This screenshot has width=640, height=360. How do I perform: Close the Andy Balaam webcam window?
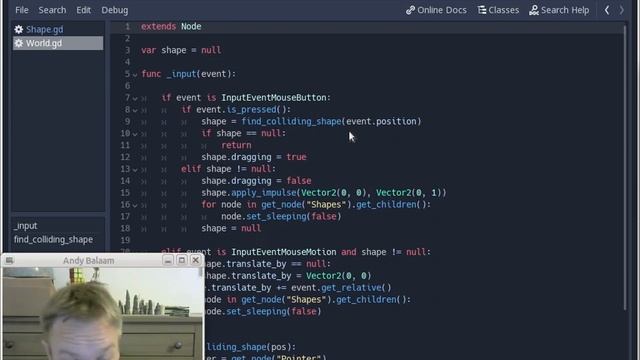point(196,260)
